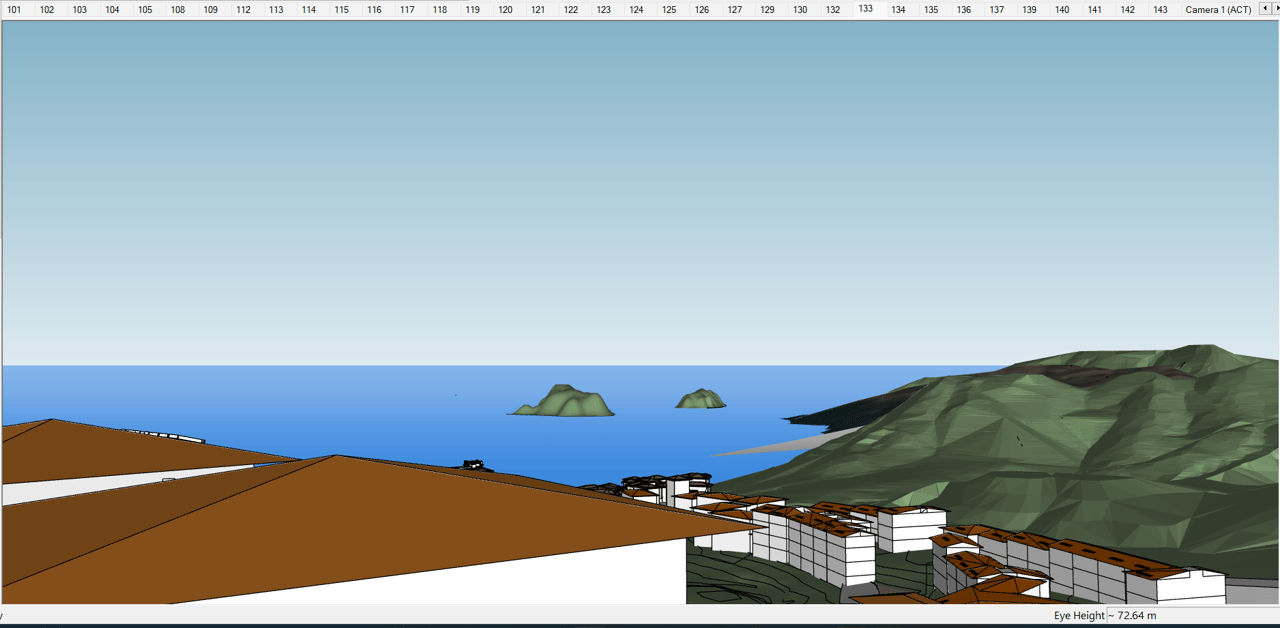Screen dimensions: 1280x628
Task: Switch to scene tab 123
Action: pyautogui.click(x=603, y=10)
